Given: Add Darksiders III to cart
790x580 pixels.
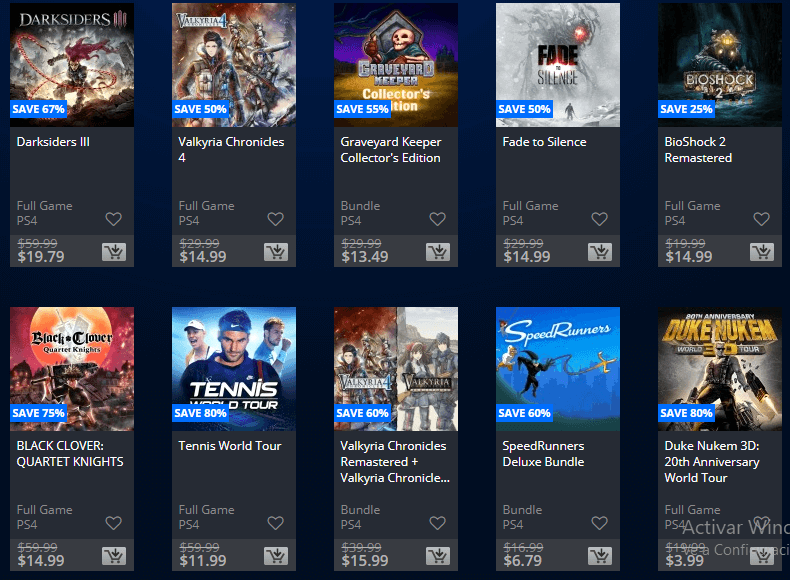Looking at the screenshot, I should point(114,251).
